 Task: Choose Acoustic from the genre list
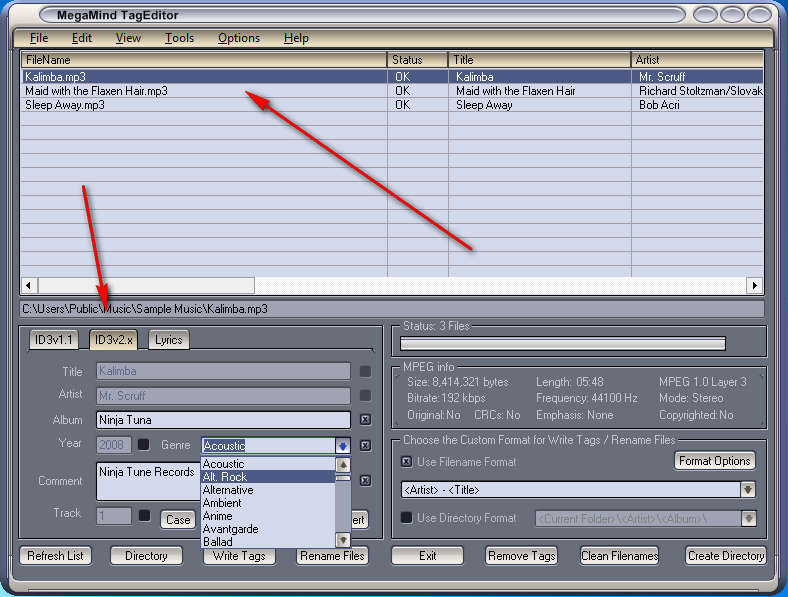pos(268,464)
